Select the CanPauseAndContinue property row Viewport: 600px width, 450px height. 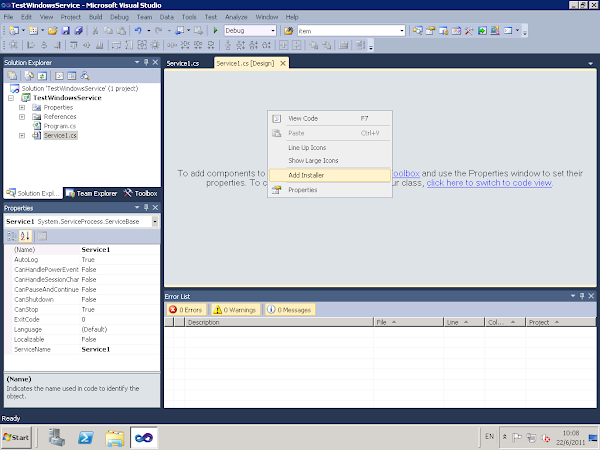[x=82, y=290]
